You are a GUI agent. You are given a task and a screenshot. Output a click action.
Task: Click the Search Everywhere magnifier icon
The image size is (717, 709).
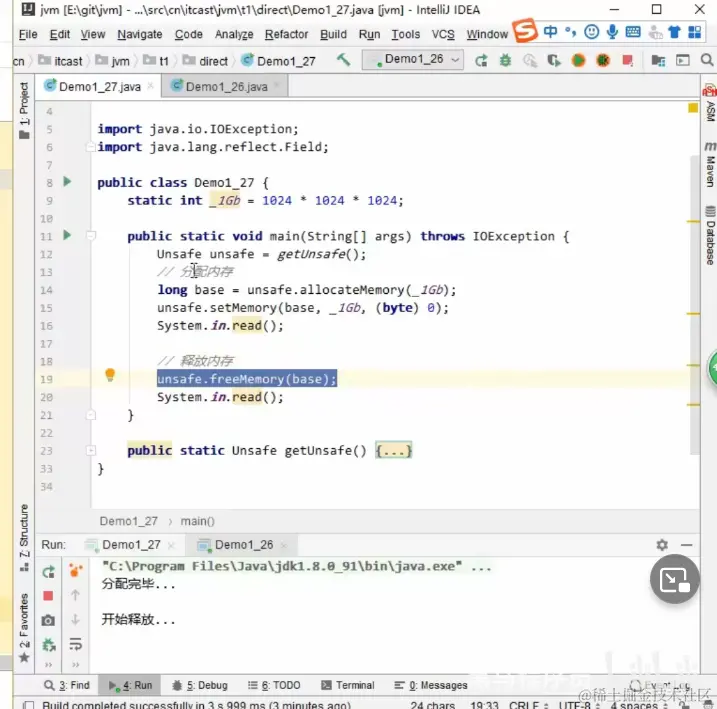(x=706, y=60)
